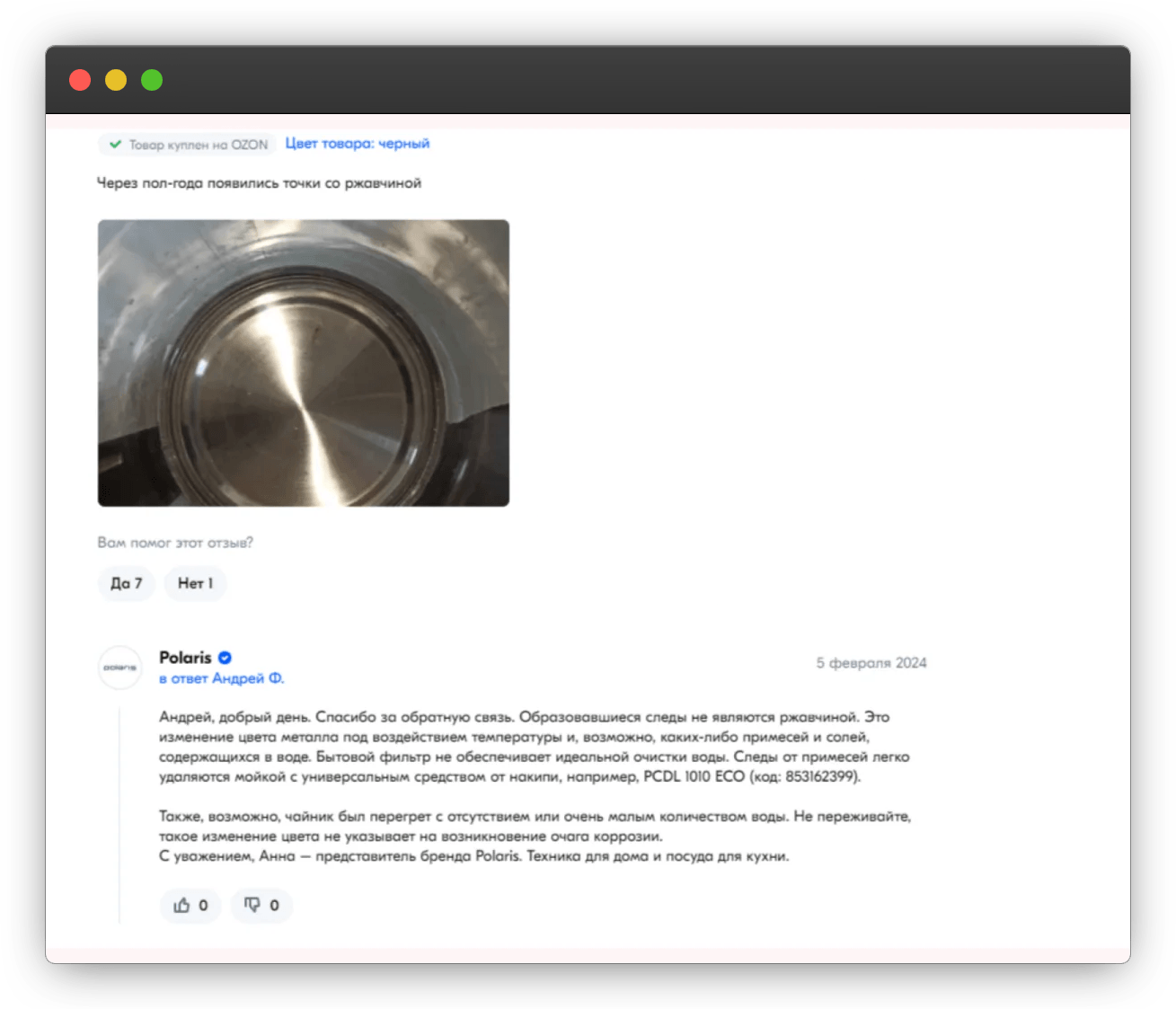Screen dimensions: 1176x1009
Task: Click the green checkmark purchased-on-OZON badge
Action: 188,144
